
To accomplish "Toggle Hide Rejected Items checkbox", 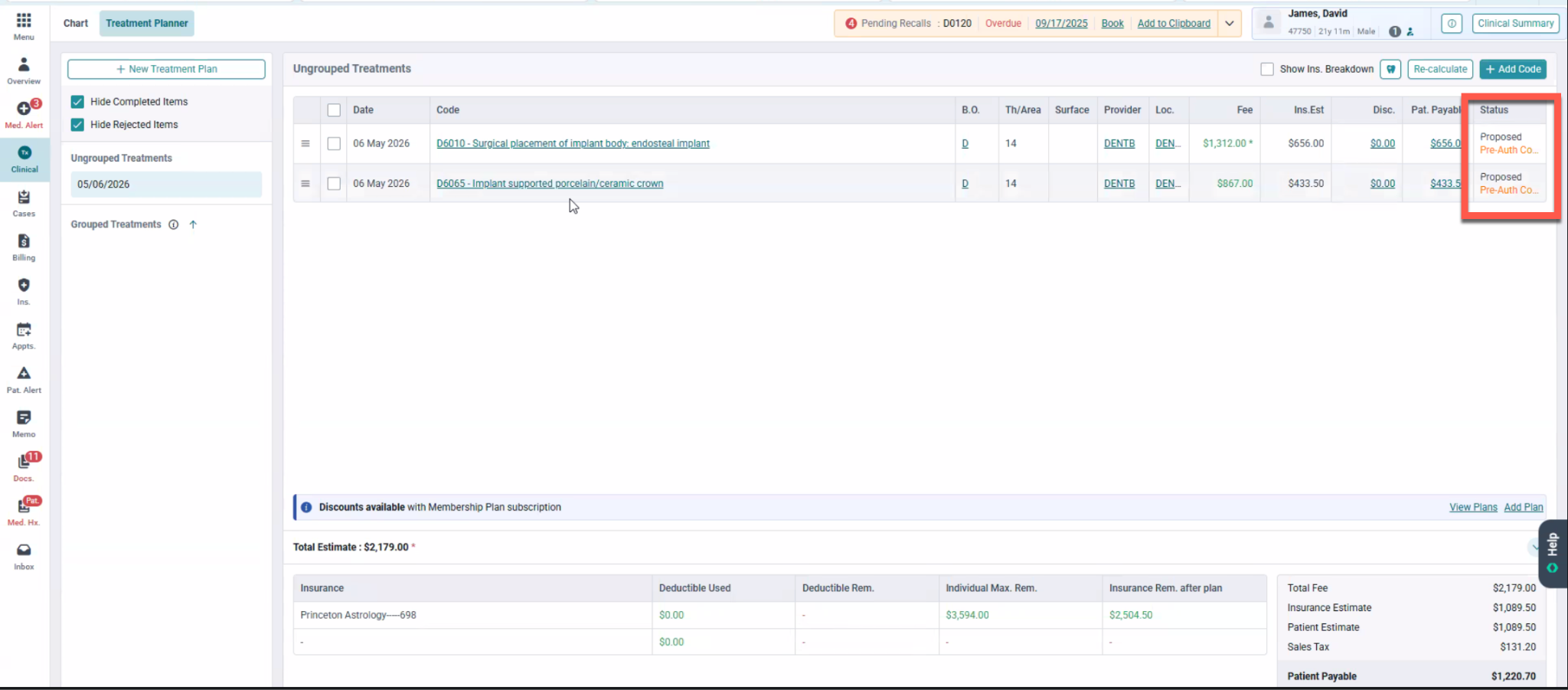I will click(x=77, y=125).
